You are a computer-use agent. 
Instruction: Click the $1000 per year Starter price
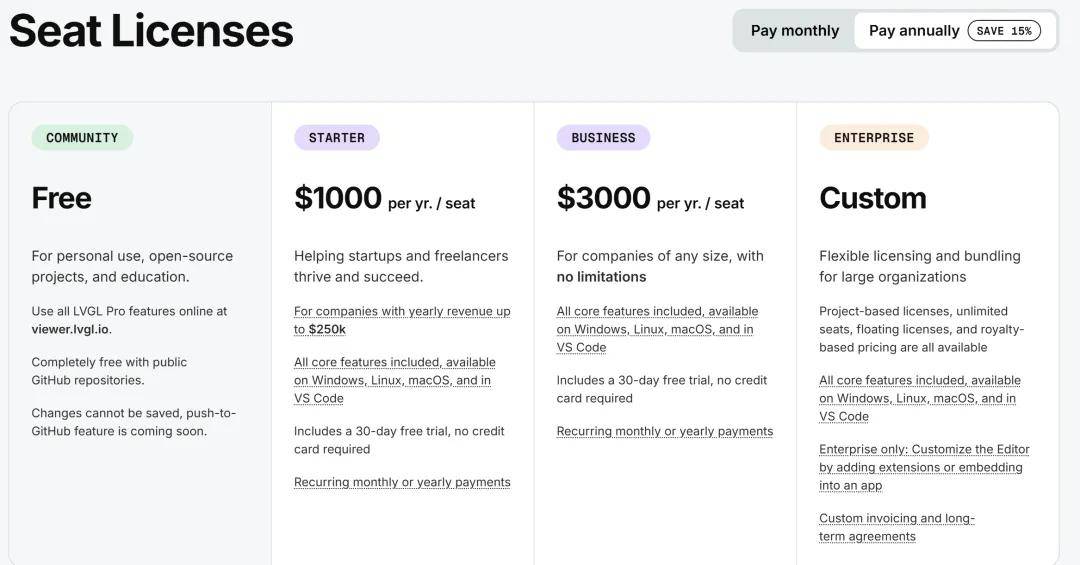tap(384, 198)
